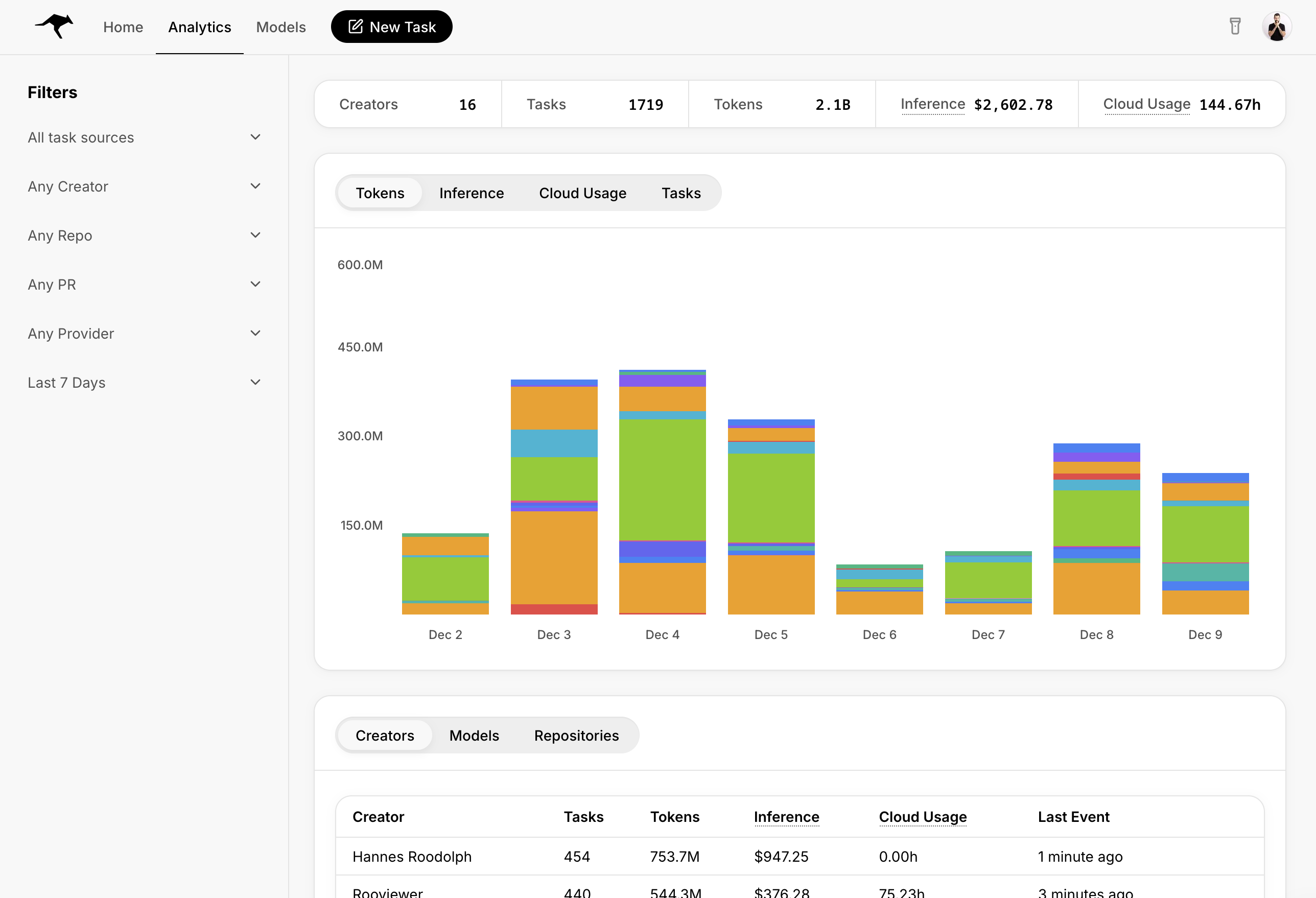The width and height of the screenshot is (1316, 898).
Task: Switch table to Repositories tab
Action: point(576,736)
